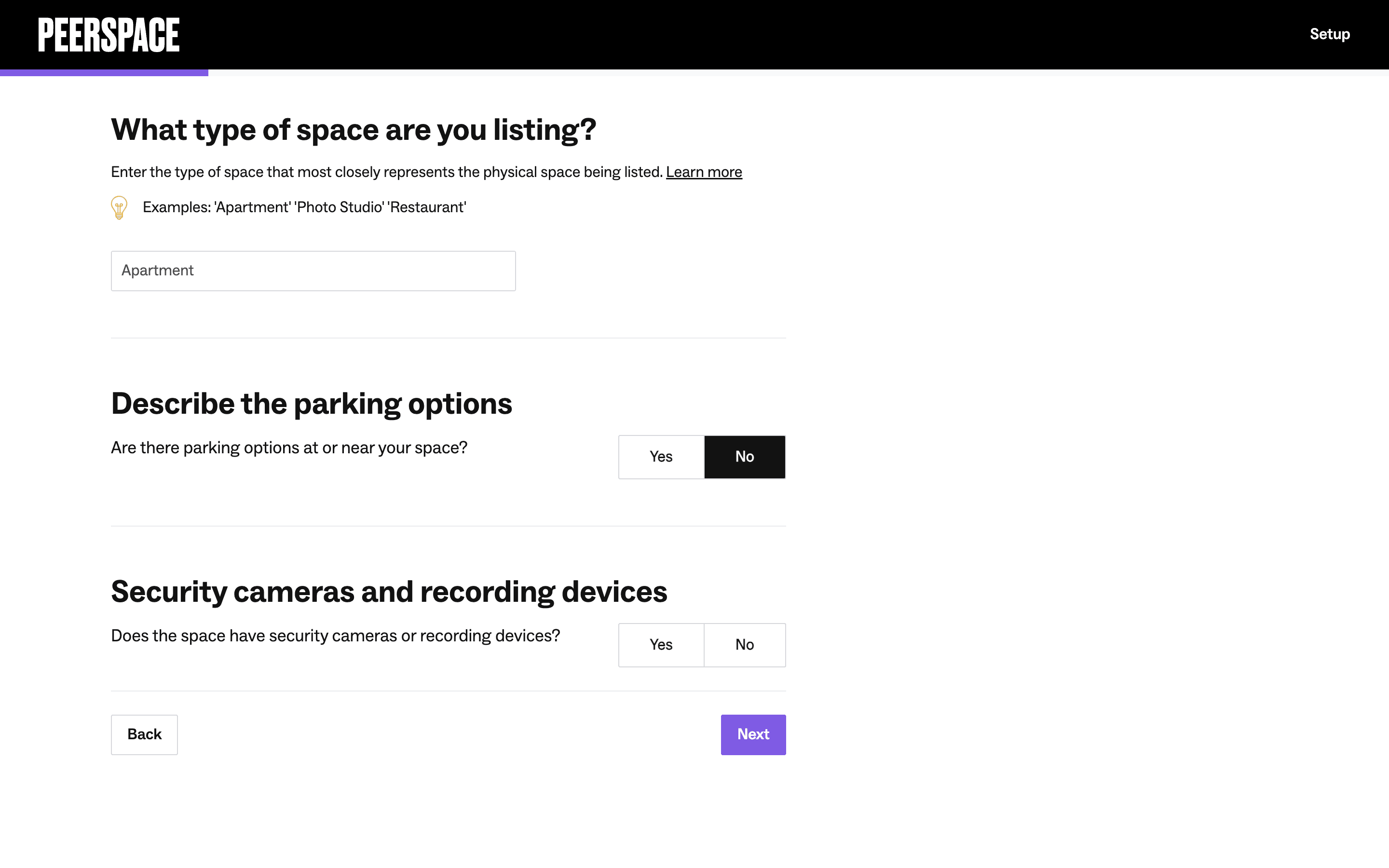
Task: Select Yes for parking options
Action: pyautogui.click(x=661, y=456)
